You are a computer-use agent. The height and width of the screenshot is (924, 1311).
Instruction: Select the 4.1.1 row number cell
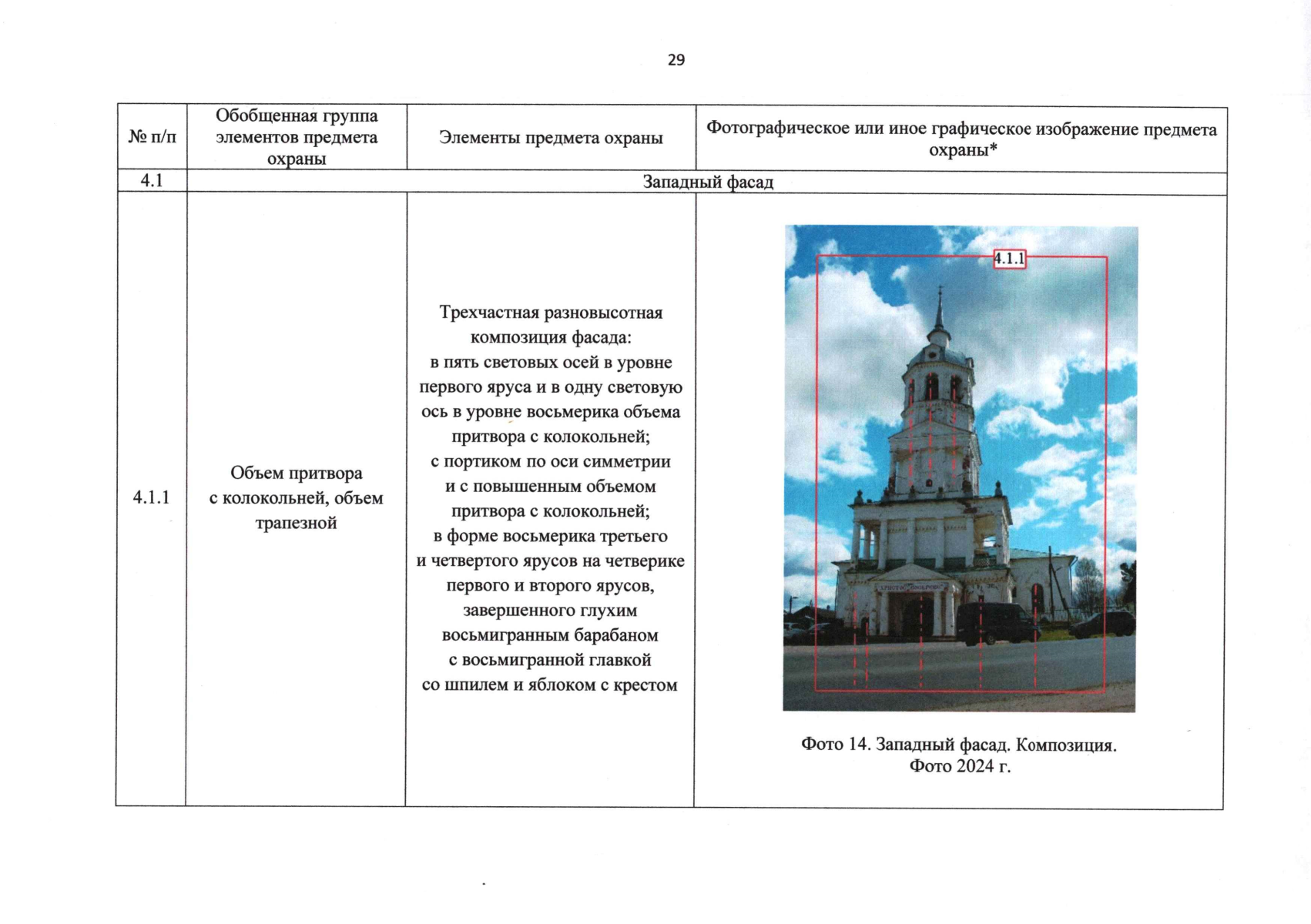(x=149, y=497)
